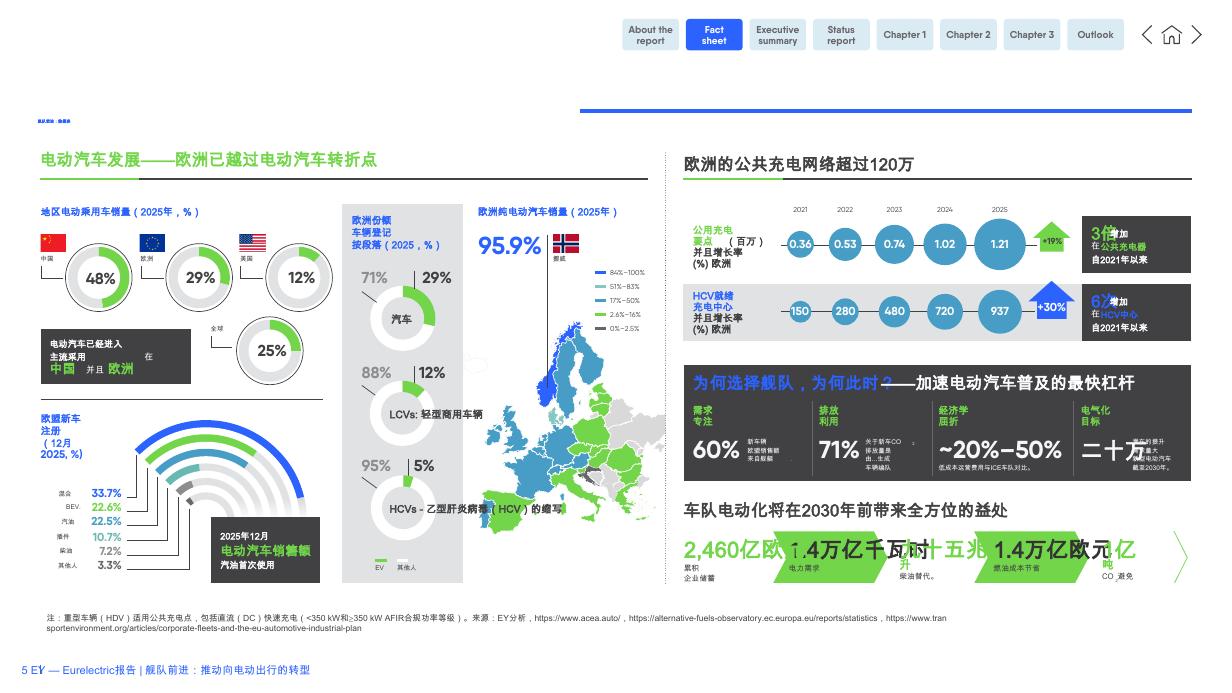Click the 汽车 donut chart showing 29%
This screenshot has height=693, width=1232.
[x=401, y=319]
